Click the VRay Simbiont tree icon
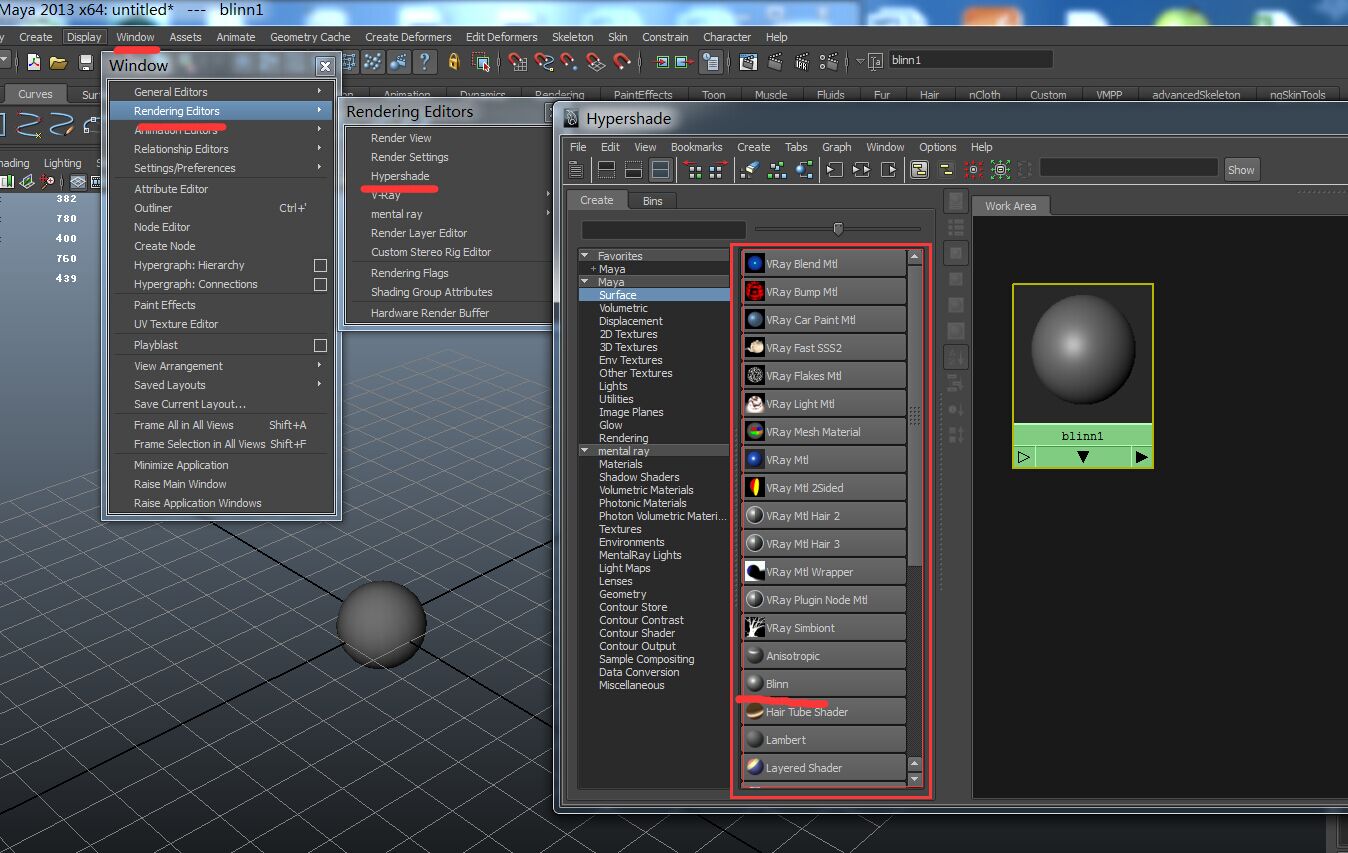Viewport: 1348px width, 853px height. [x=755, y=628]
